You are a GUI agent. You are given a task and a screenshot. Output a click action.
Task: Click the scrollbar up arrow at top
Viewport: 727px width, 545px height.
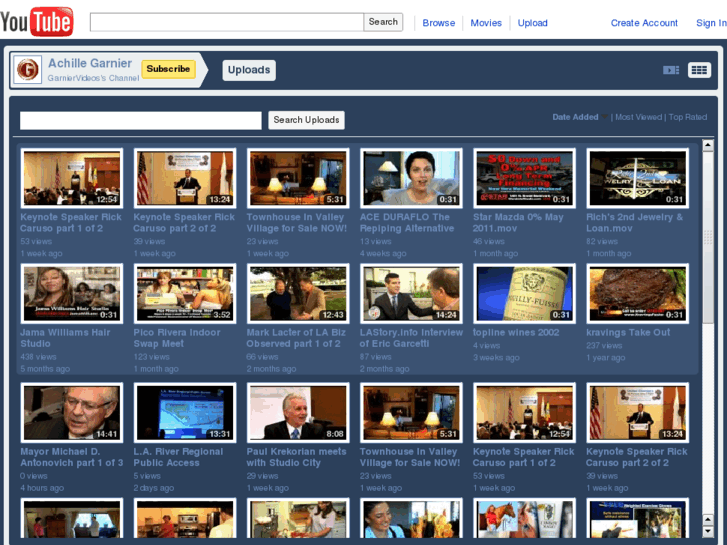pos(708,145)
